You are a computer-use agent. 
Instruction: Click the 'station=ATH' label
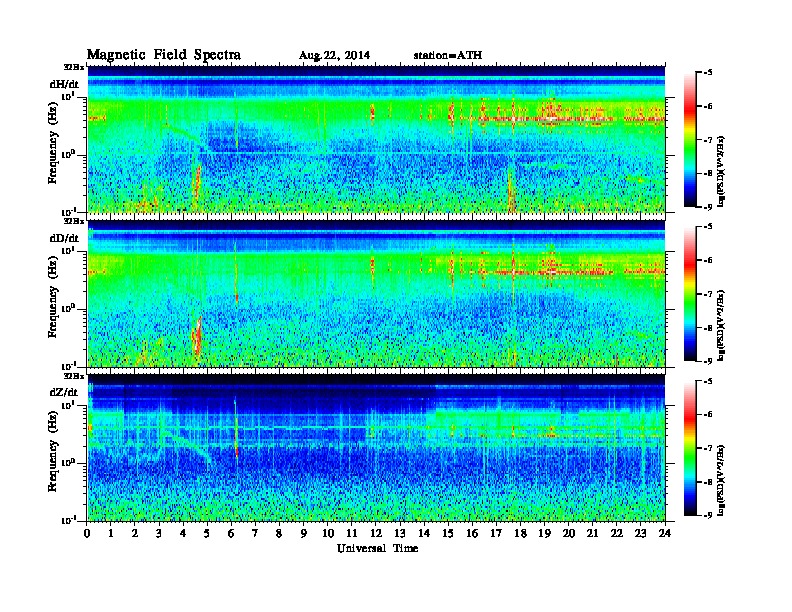click(x=448, y=56)
